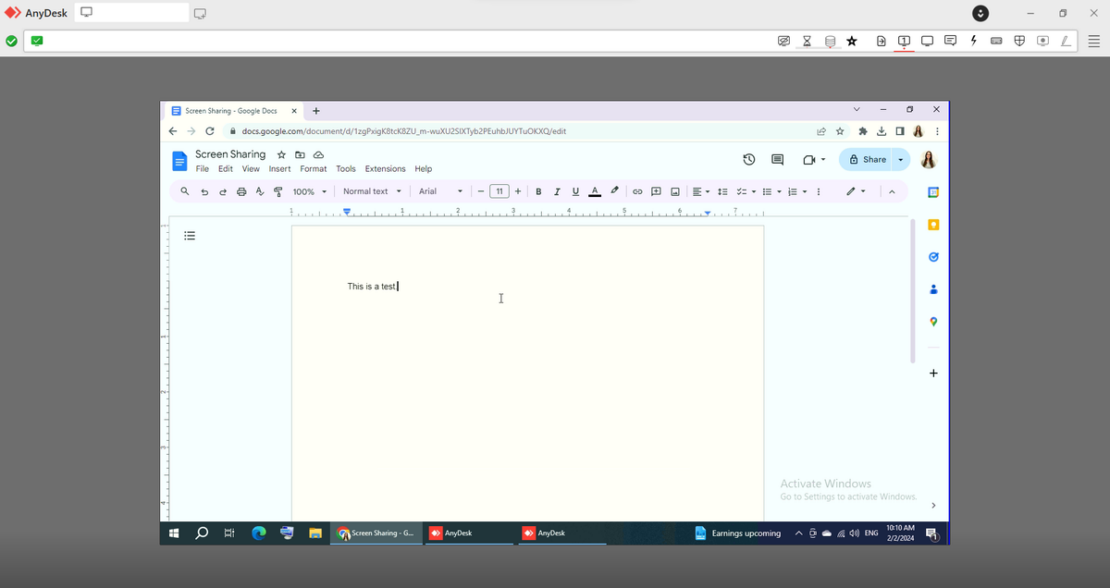Viewport: 1110px width, 588px height.
Task: Open the insert link tool
Action: click(638, 191)
